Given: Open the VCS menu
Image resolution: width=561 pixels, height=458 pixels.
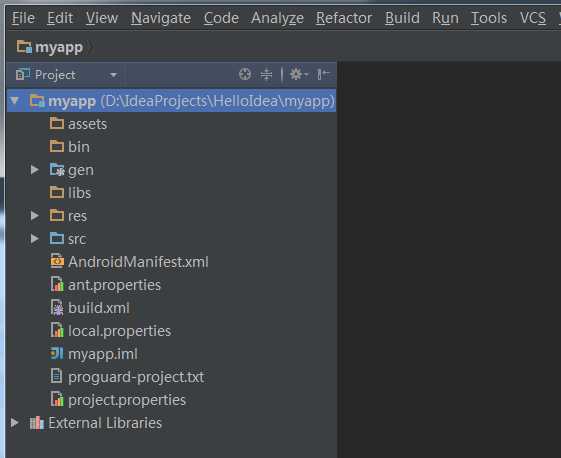Looking at the screenshot, I should [533, 18].
